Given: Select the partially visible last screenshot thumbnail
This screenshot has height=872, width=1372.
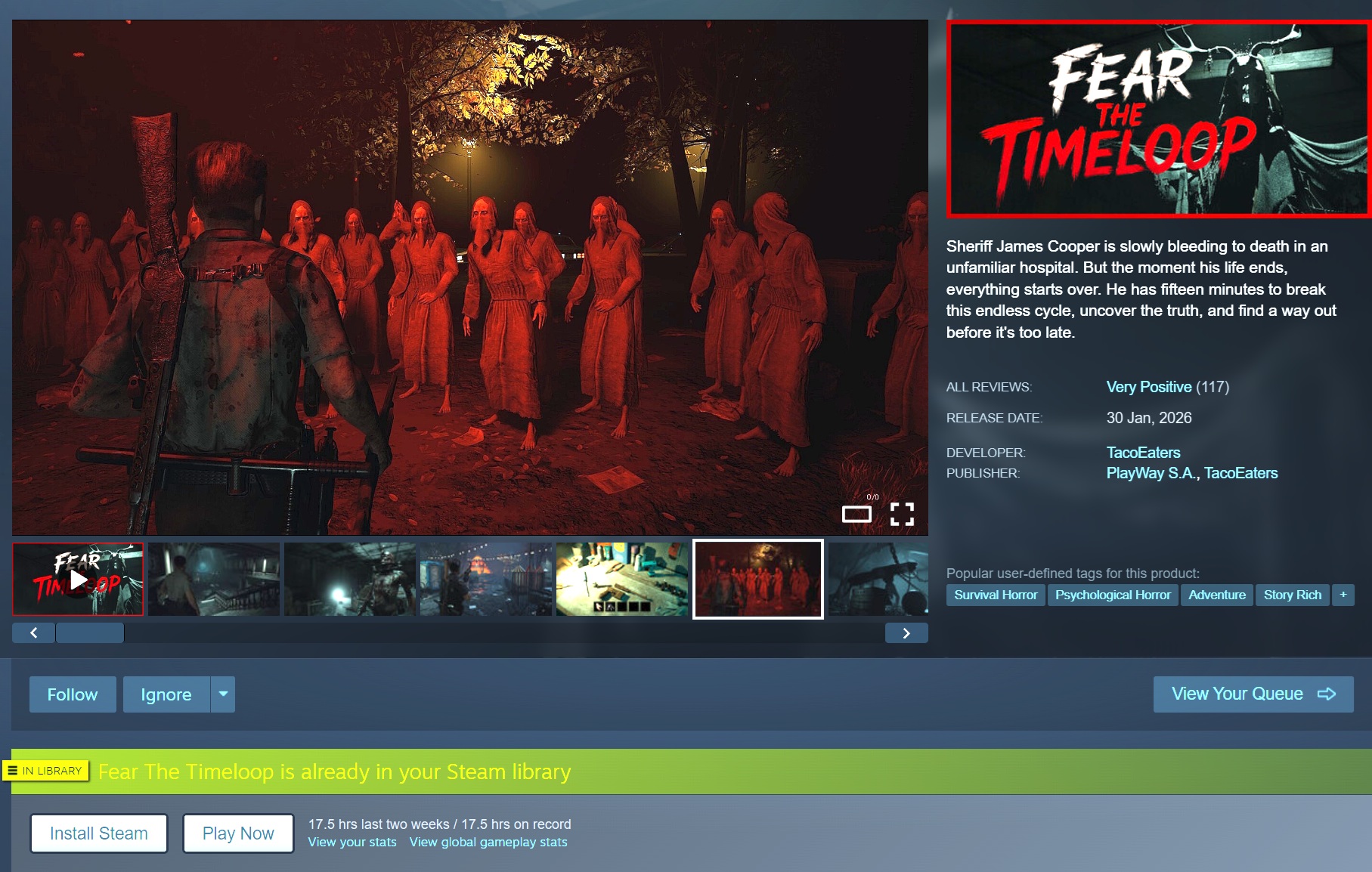Looking at the screenshot, I should pyautogui.click(x=878, y=579).
